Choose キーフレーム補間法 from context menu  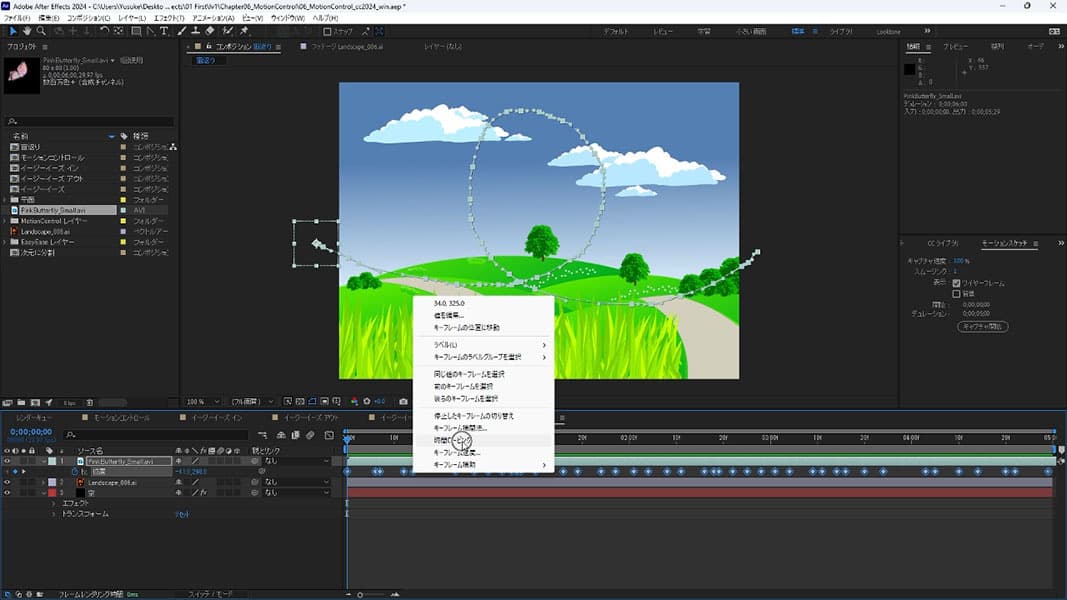coord(459,428)
